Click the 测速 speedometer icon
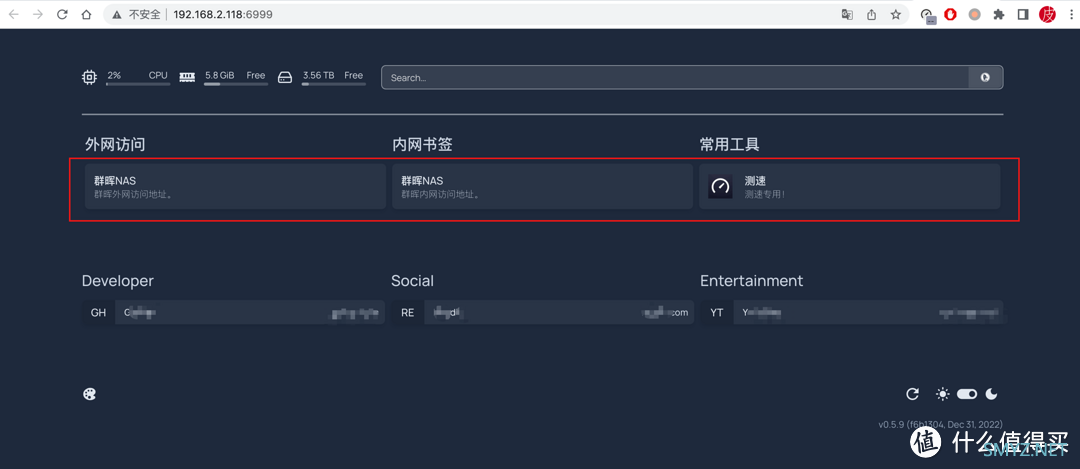The height and width of the screenshot is (469, 1080). (720, 187)
